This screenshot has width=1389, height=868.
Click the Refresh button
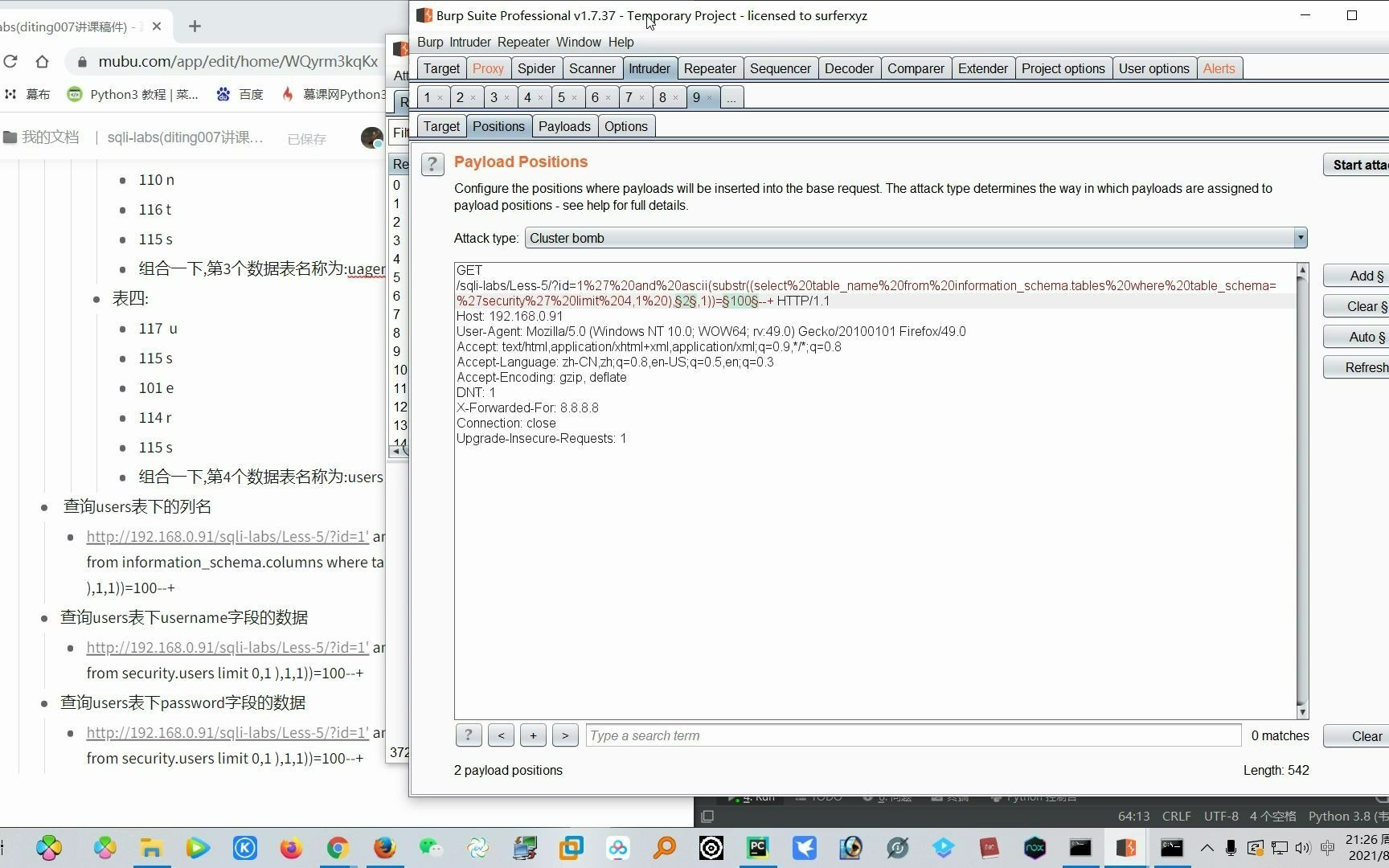1357,367
